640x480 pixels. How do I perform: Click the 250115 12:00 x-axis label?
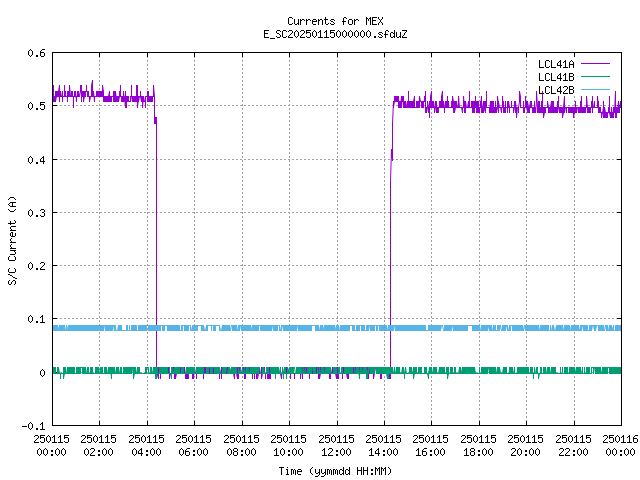(x=336, y=445)
